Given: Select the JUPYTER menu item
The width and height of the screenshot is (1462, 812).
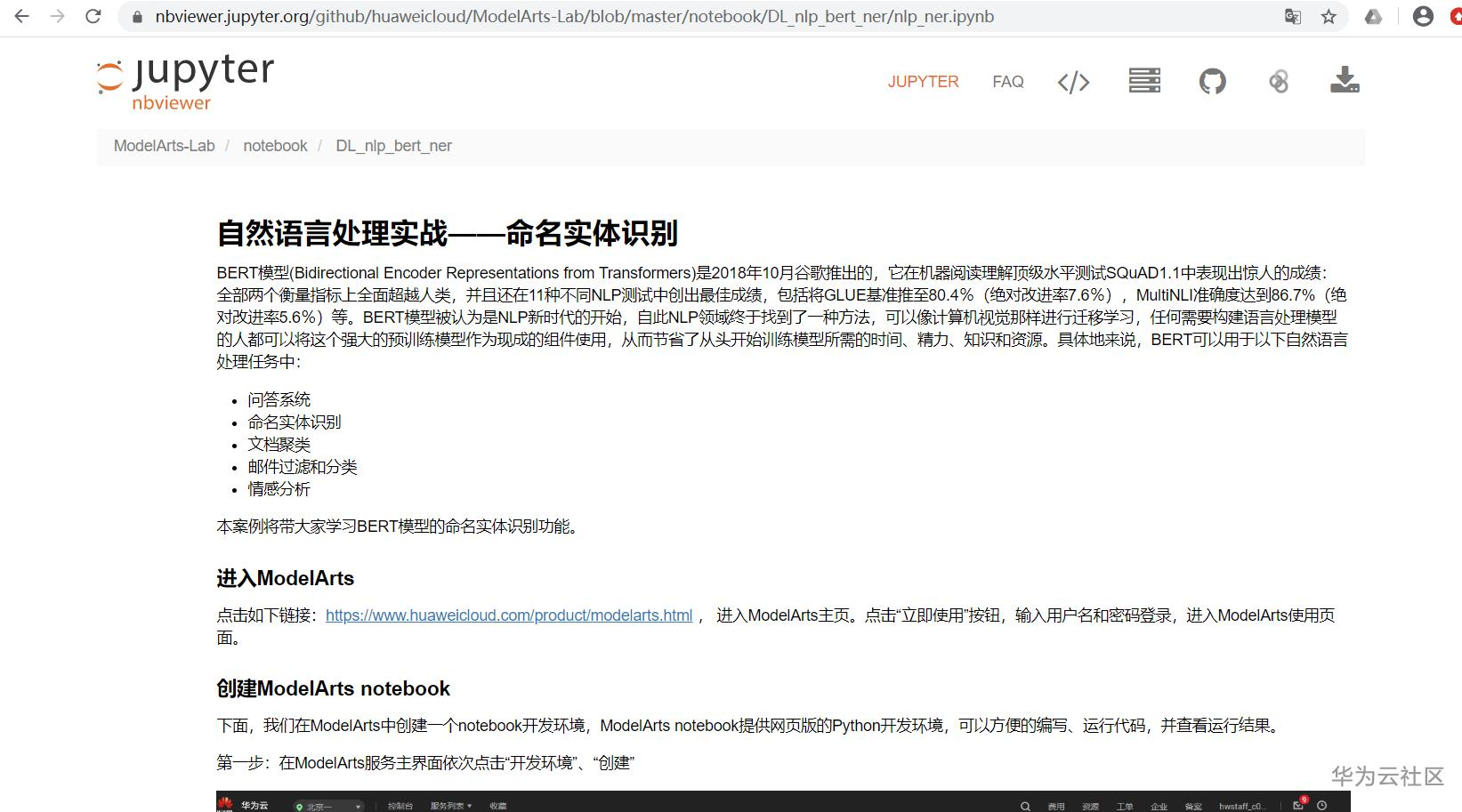Looking at the screenshot, I should tap(923, 81).
